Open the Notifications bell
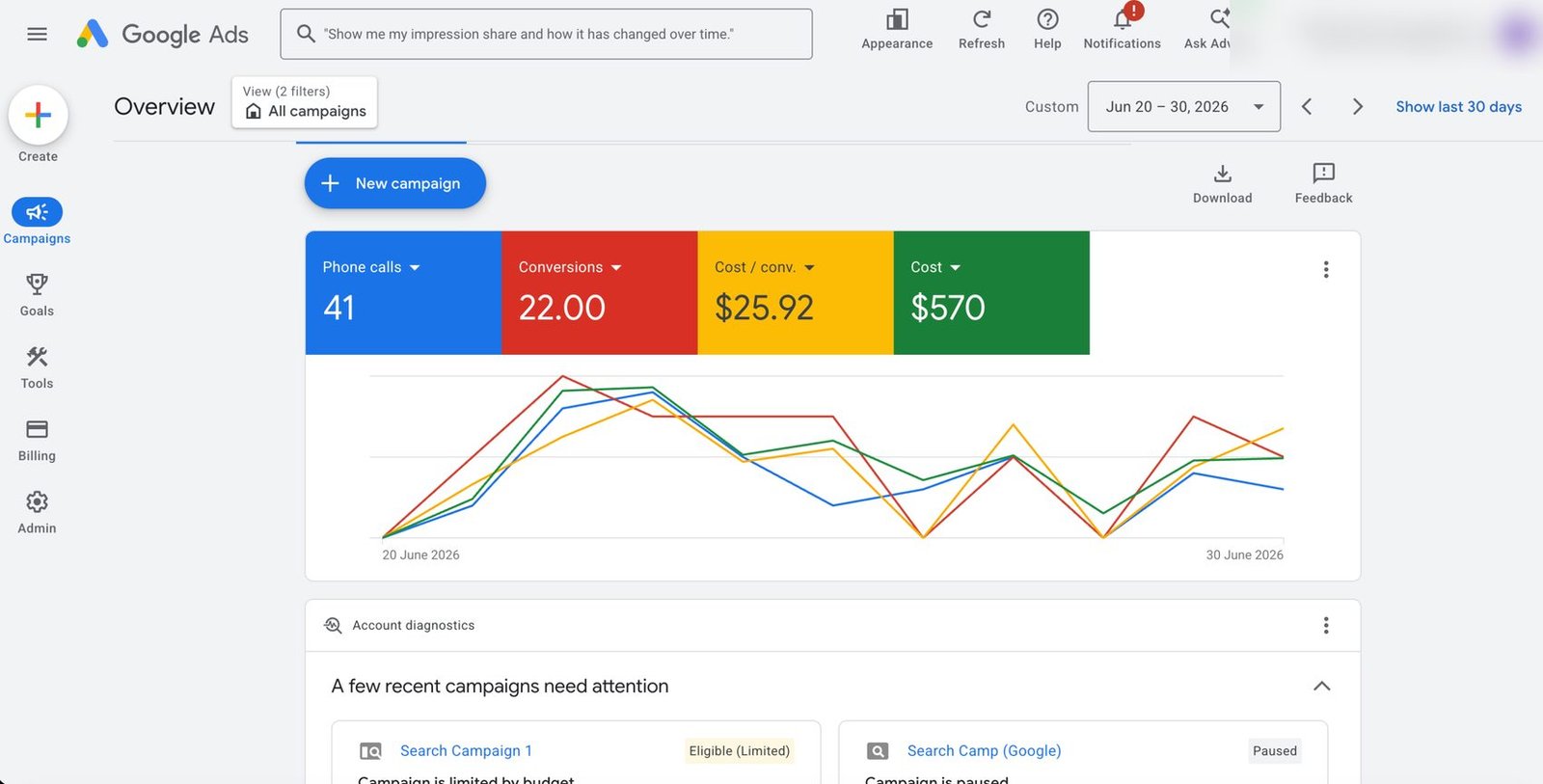Screen dimensions: 1543x784 (x=1122, y=29)
